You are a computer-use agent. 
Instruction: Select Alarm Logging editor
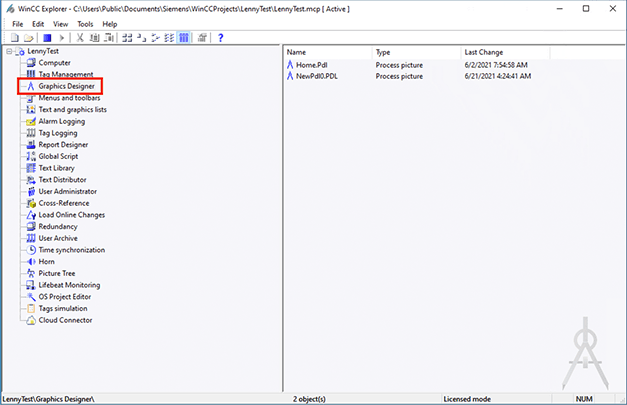pyautogui.click(x=62, y=121)
